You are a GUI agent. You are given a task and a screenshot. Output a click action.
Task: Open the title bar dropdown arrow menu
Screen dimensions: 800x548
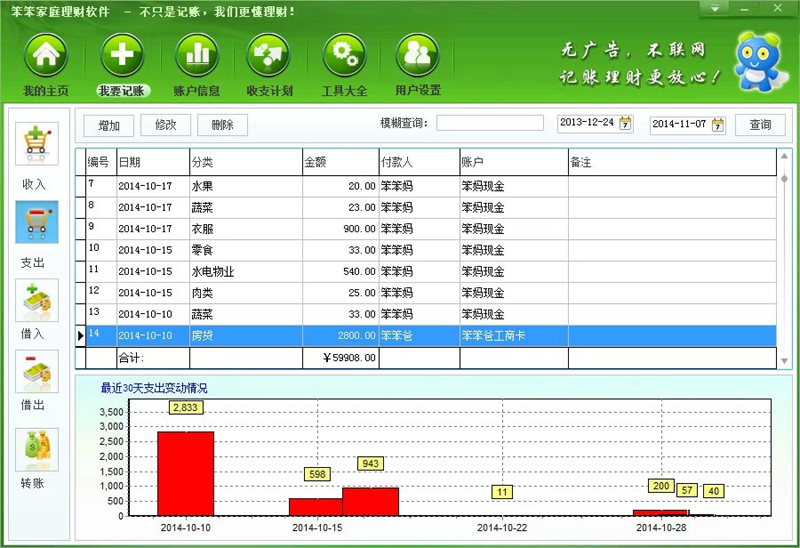715,9
